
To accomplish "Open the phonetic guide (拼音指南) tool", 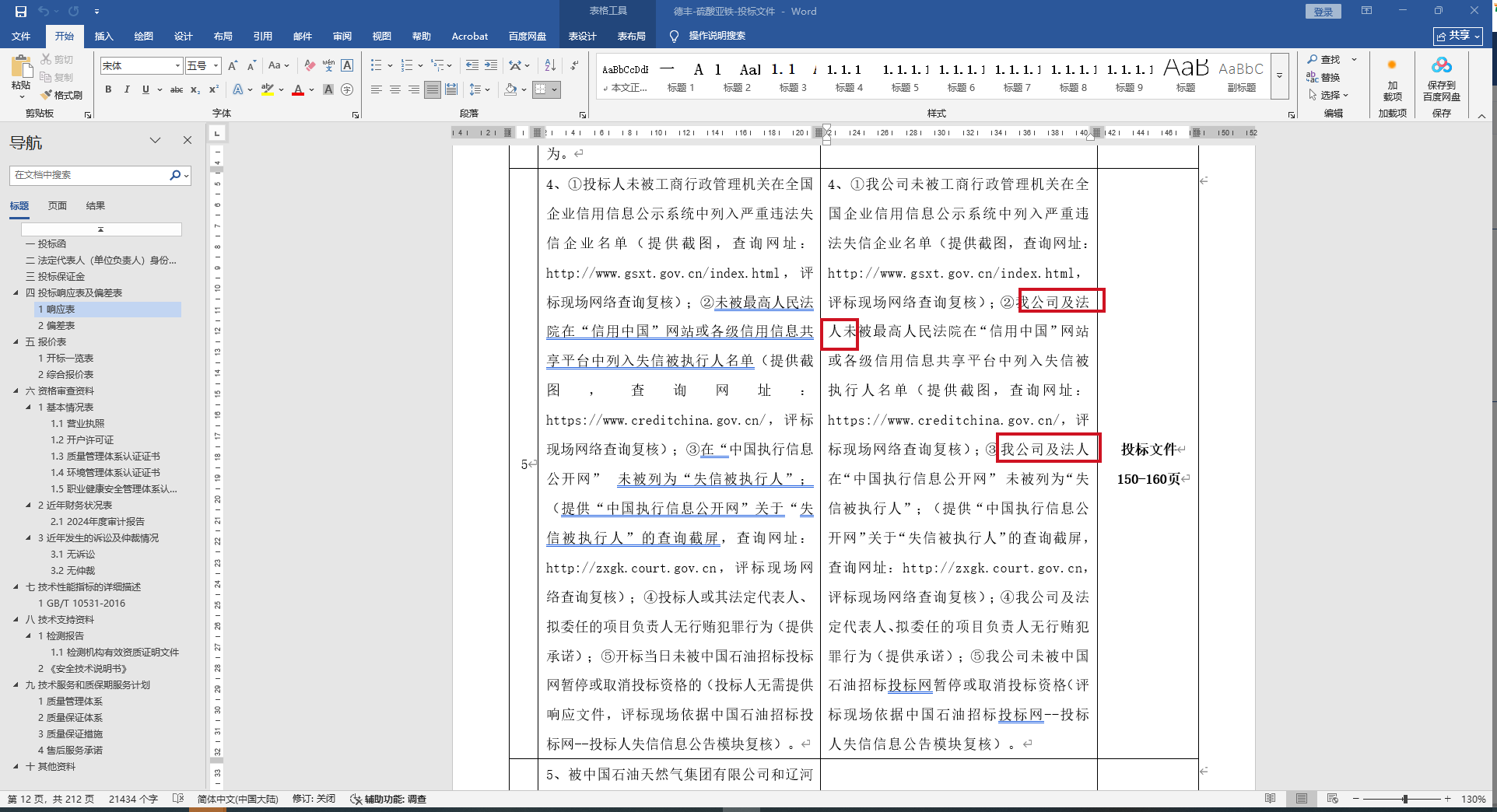I will pos(328,66).
